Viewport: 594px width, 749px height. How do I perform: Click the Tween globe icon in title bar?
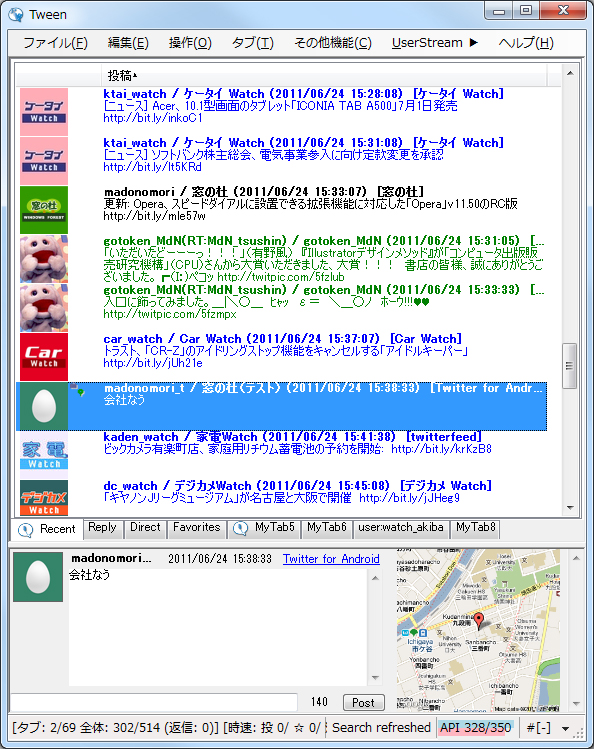tap(16, 15)
